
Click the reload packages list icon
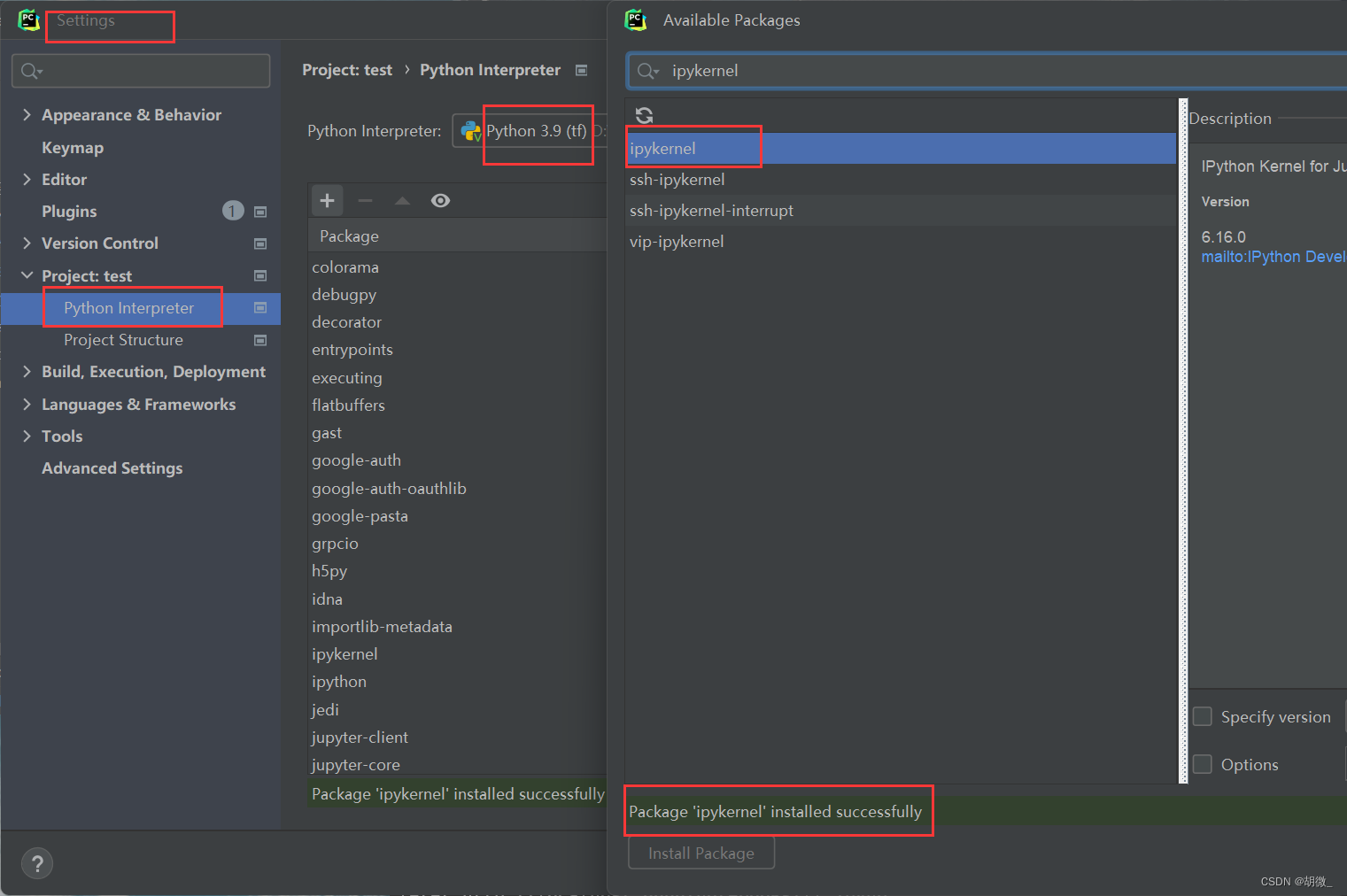click(x=644, y=115)
